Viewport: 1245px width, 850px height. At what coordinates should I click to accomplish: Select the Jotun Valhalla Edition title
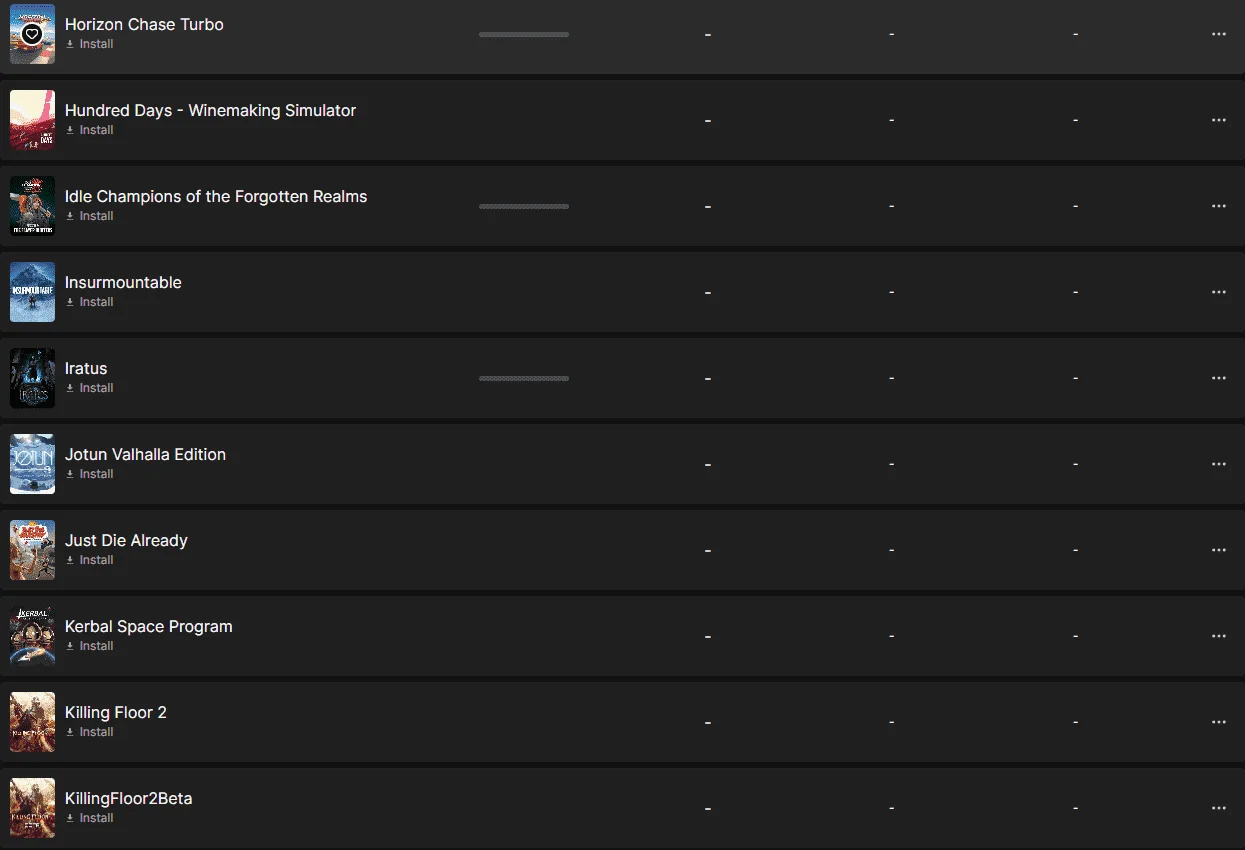tap(145, 454)
